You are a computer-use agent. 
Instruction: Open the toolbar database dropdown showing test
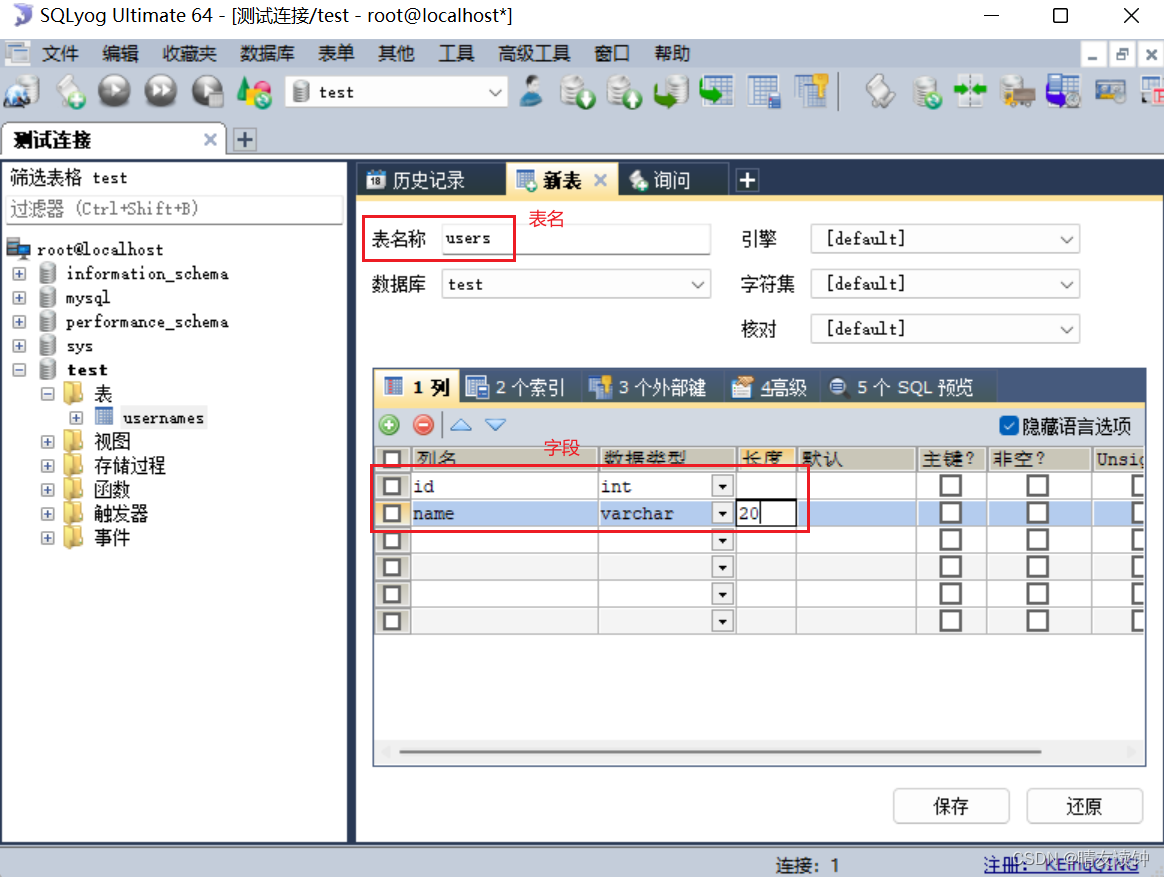point(397,92)
